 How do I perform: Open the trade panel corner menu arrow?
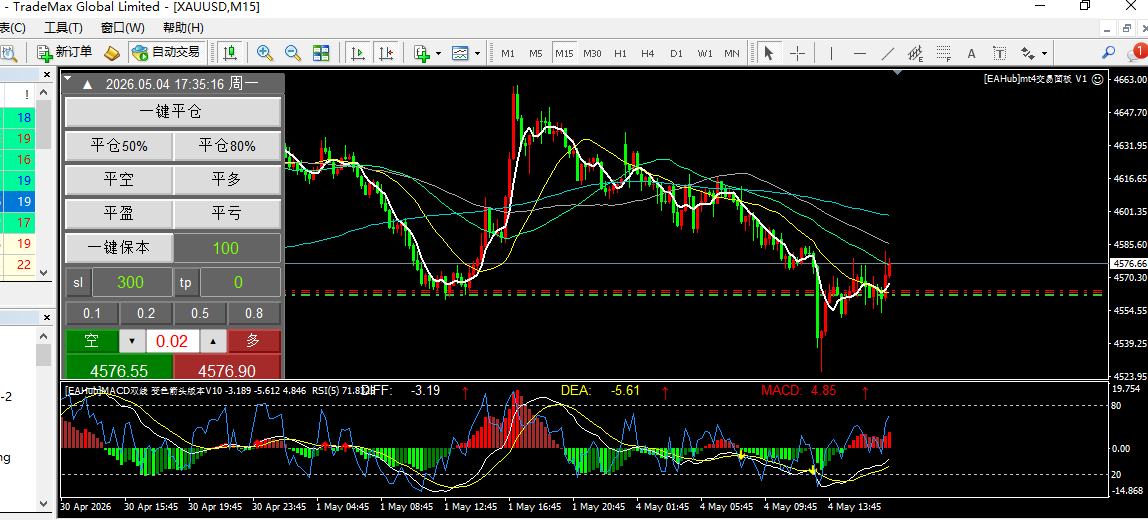(x=67, y=78)
